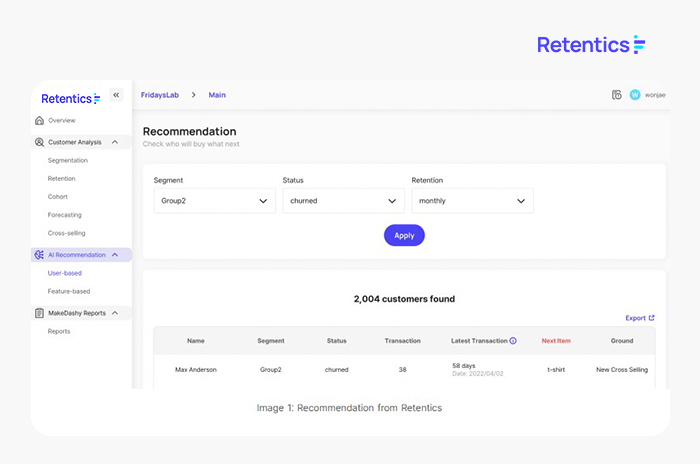Click the Status column header
700x464 pixels.
pyautogui.click(x=337, y=341)
